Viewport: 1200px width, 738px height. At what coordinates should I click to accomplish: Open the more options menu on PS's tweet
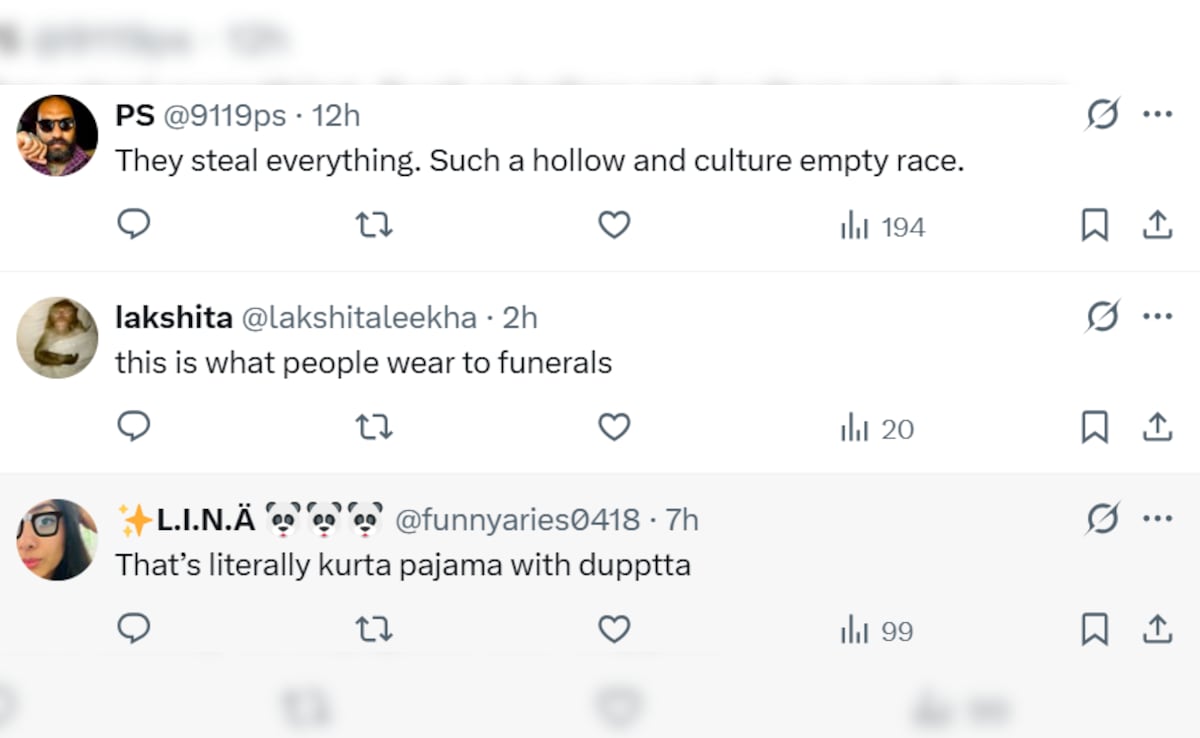(1157, 114)
